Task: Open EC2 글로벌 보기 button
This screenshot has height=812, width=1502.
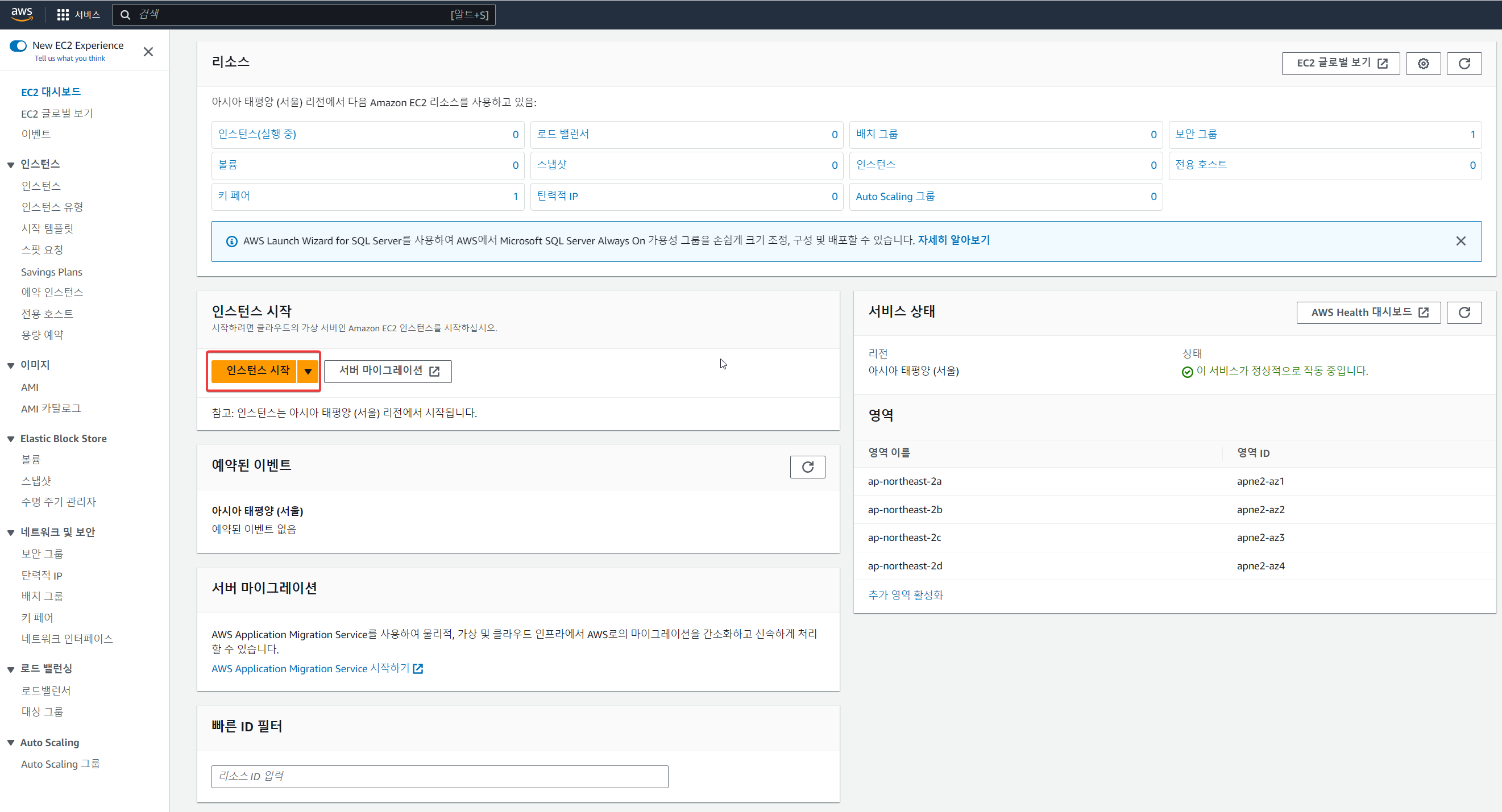Action: click(1341, 64)
